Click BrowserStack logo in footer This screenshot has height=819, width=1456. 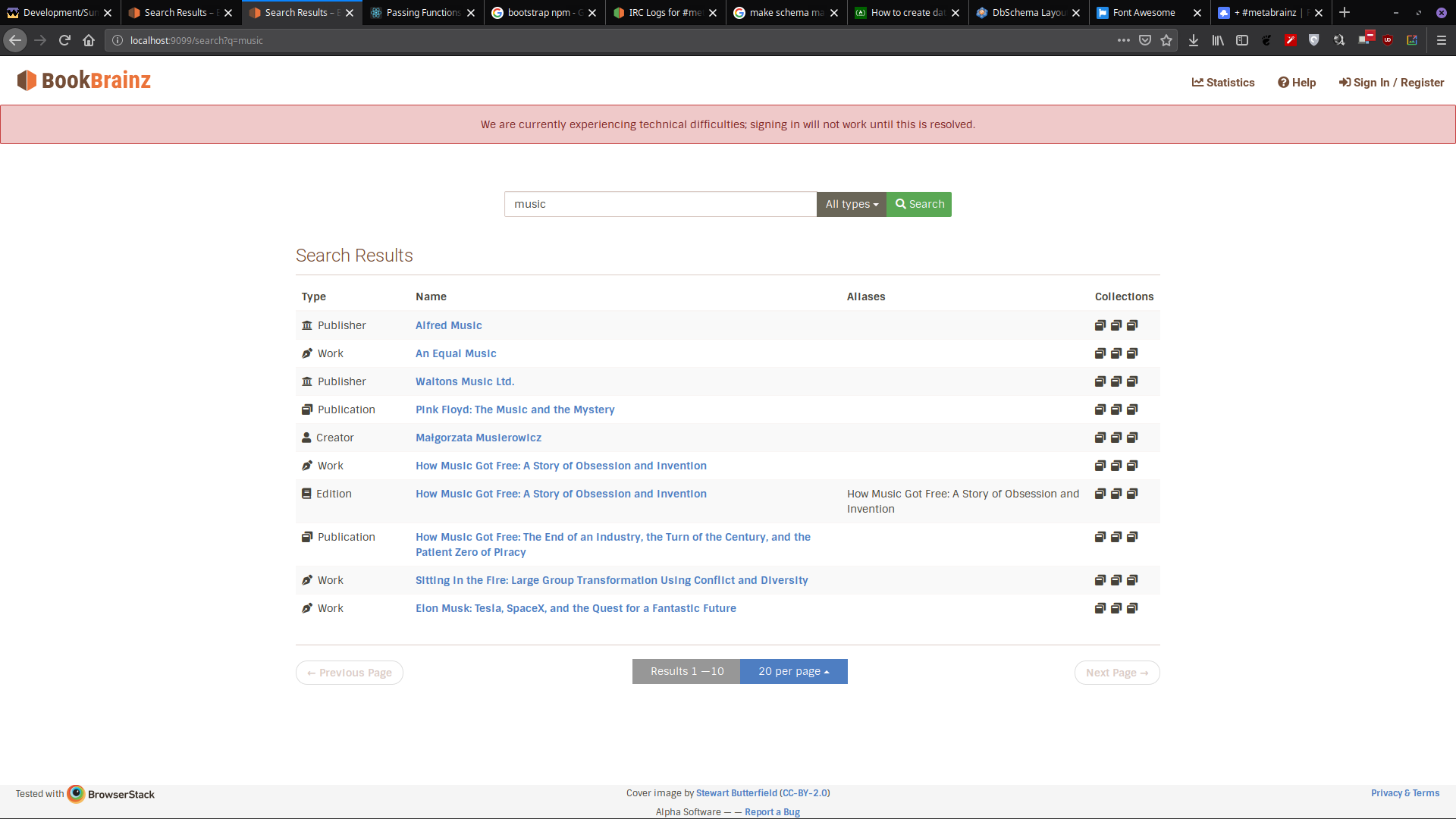pyautogui.click(x=111, y=794)
